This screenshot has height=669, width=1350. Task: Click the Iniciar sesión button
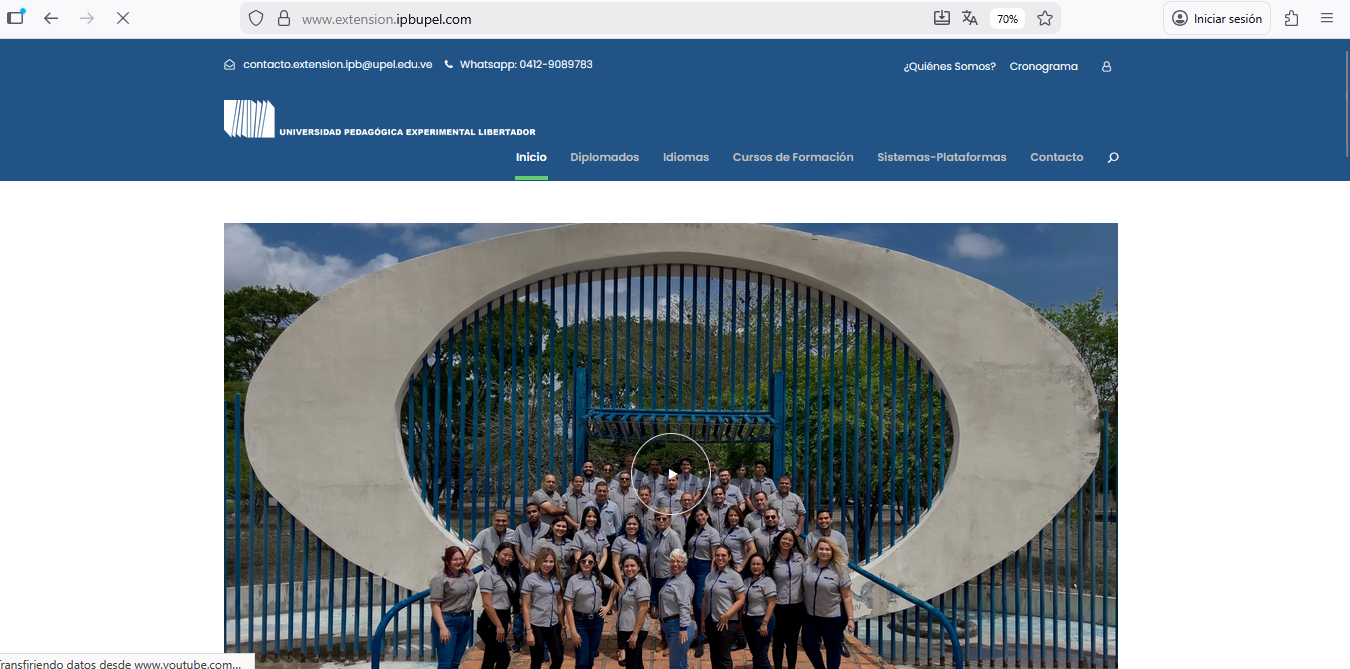point(1216,18)
